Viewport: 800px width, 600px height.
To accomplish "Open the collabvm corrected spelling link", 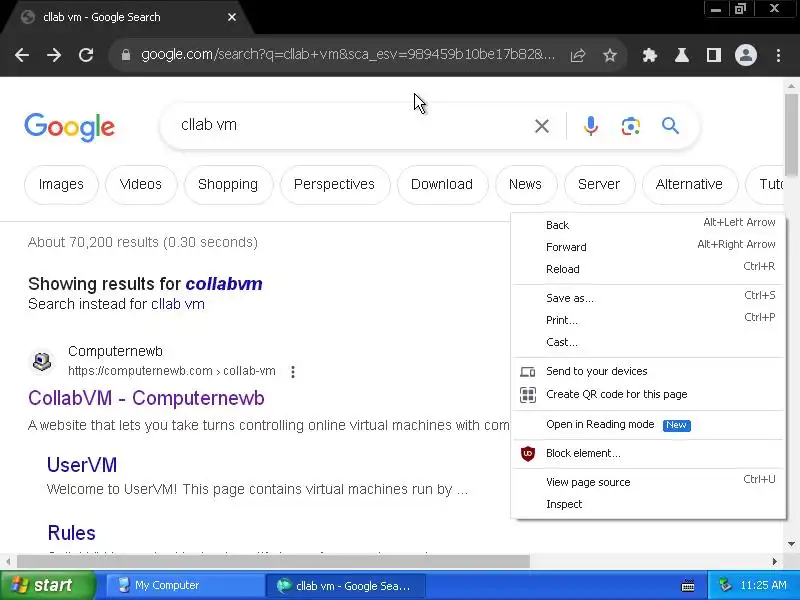I will click(x=223, y=284).
